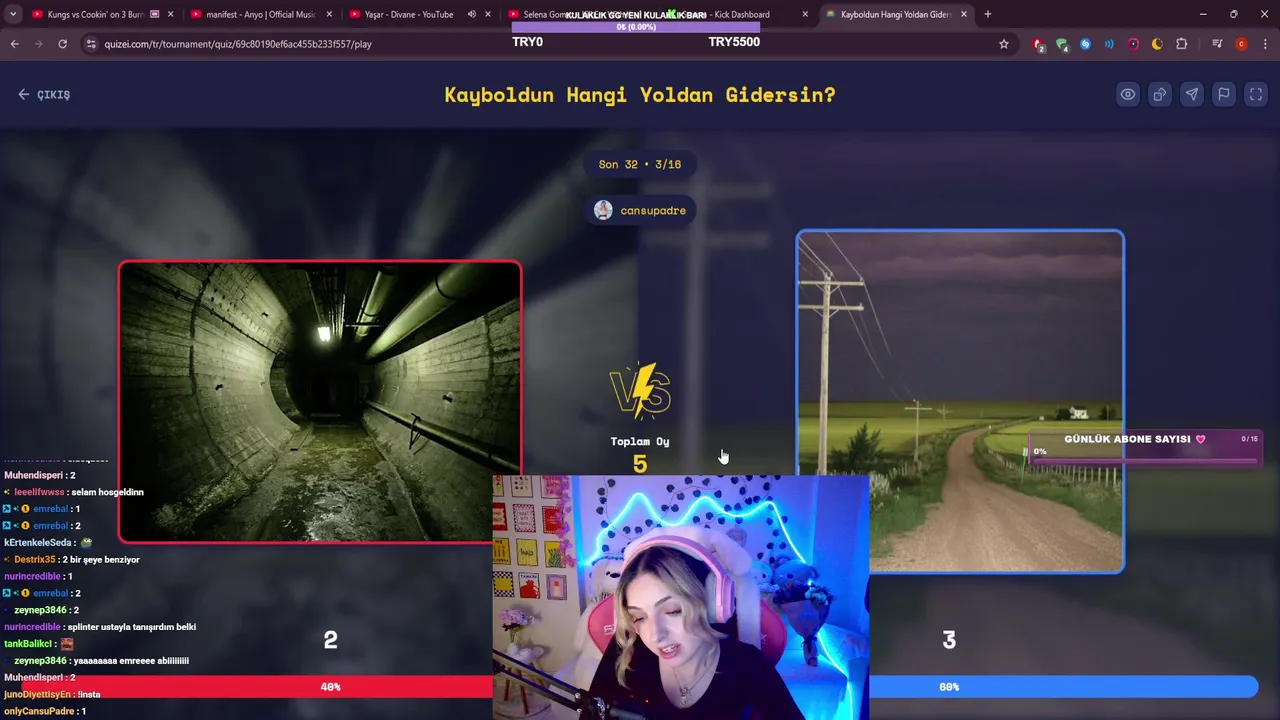Screen dimensions: 1280x720
Task: Click media indicator on Kungs tab
Action: point(154,14)
